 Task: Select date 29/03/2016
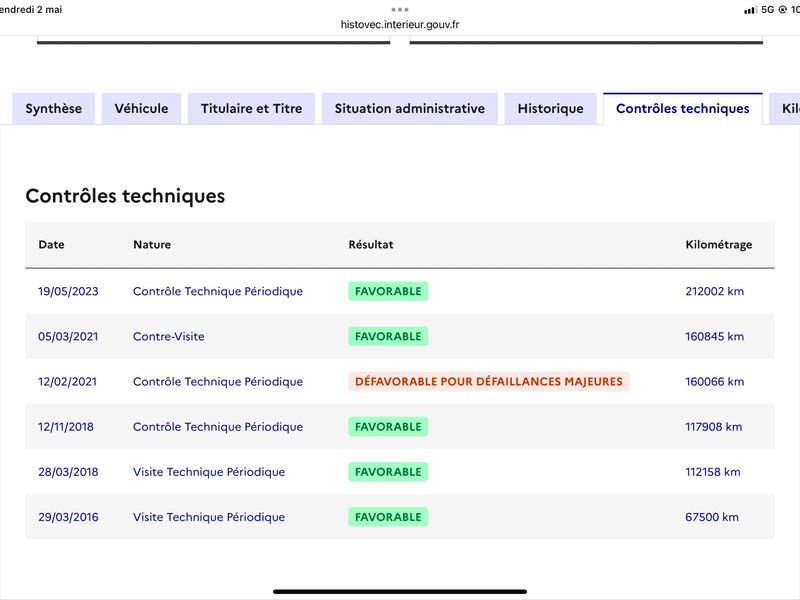[68, 517]
